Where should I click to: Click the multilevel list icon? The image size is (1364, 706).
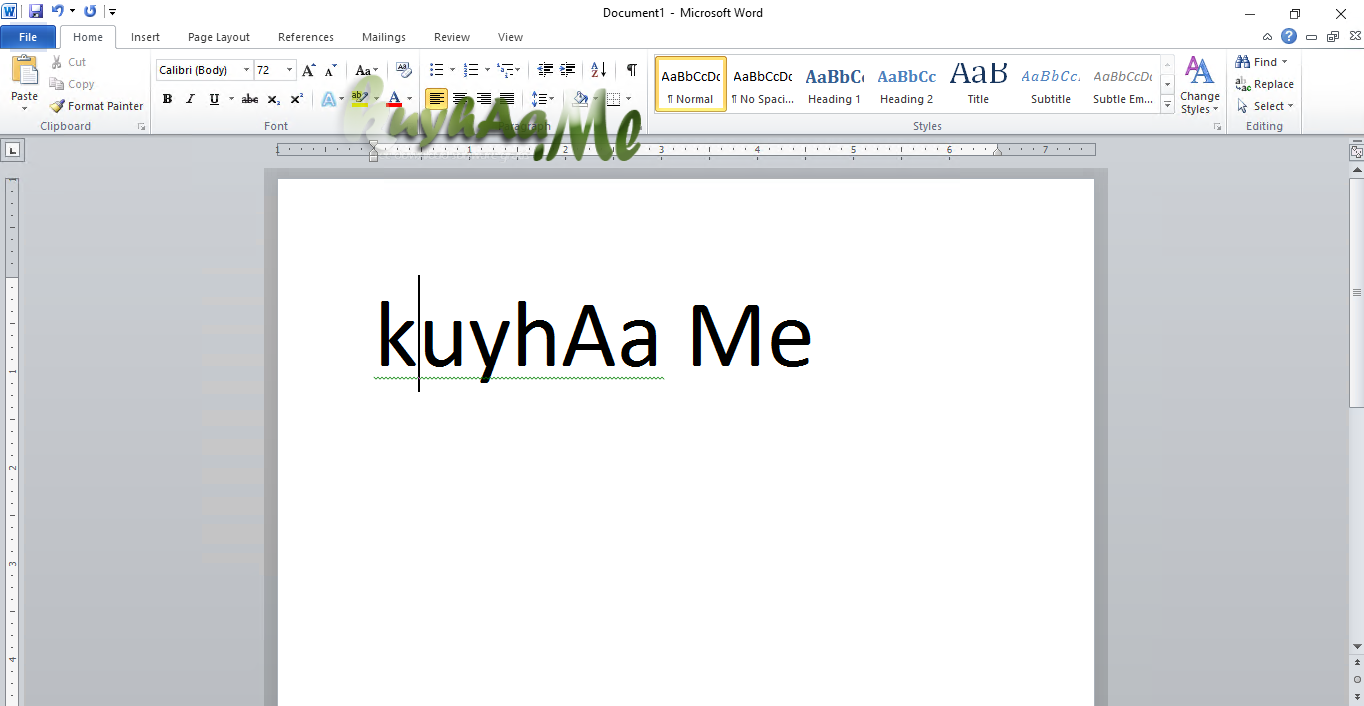click(x=505, y=70)
